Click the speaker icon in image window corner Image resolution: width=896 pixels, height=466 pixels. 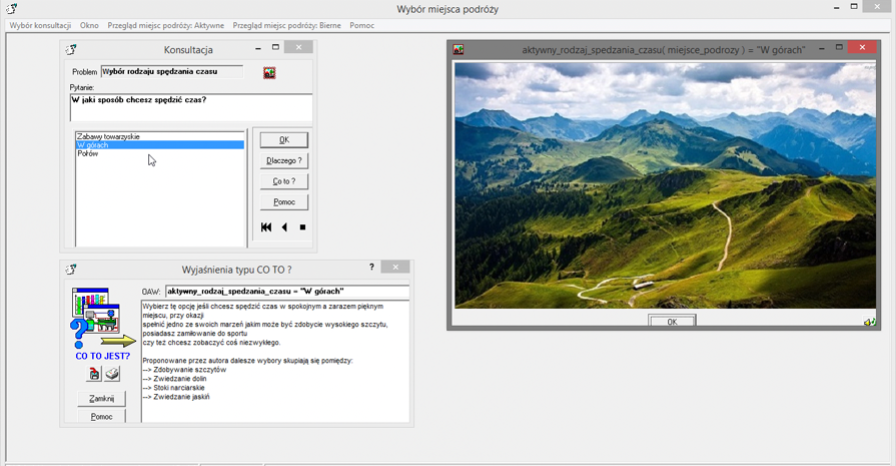870,321
